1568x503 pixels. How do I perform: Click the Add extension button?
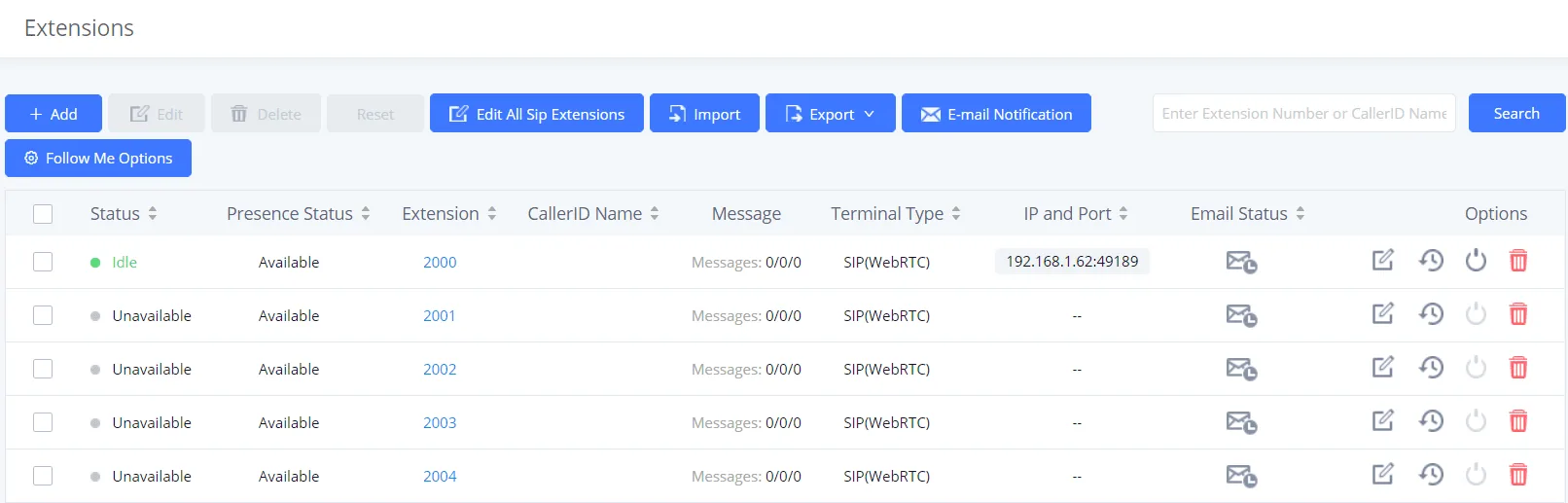pos(53,114)
